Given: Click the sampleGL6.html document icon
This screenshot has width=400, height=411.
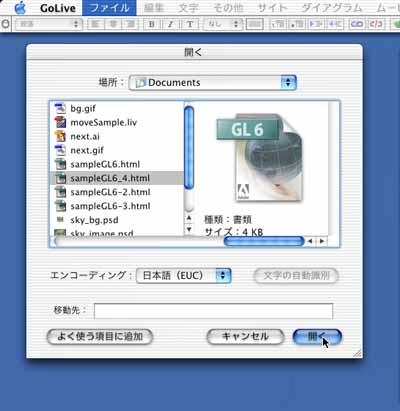Looking at the screenshot, I should click(60, 164).
